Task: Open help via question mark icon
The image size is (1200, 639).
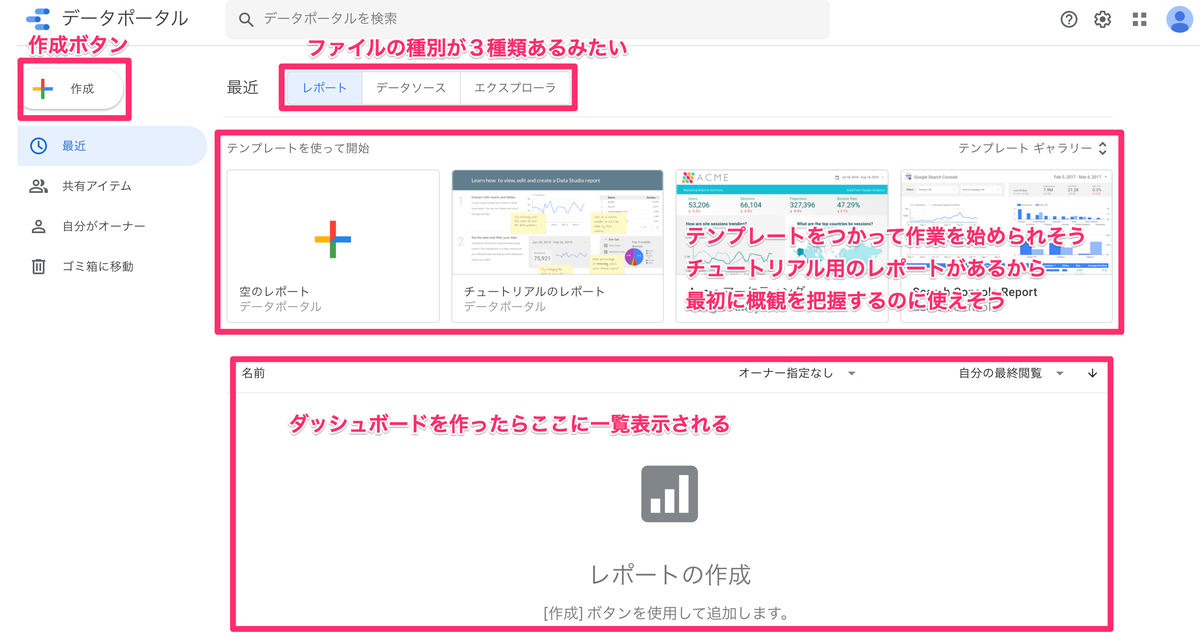Action: click(x=1069, y=19)
